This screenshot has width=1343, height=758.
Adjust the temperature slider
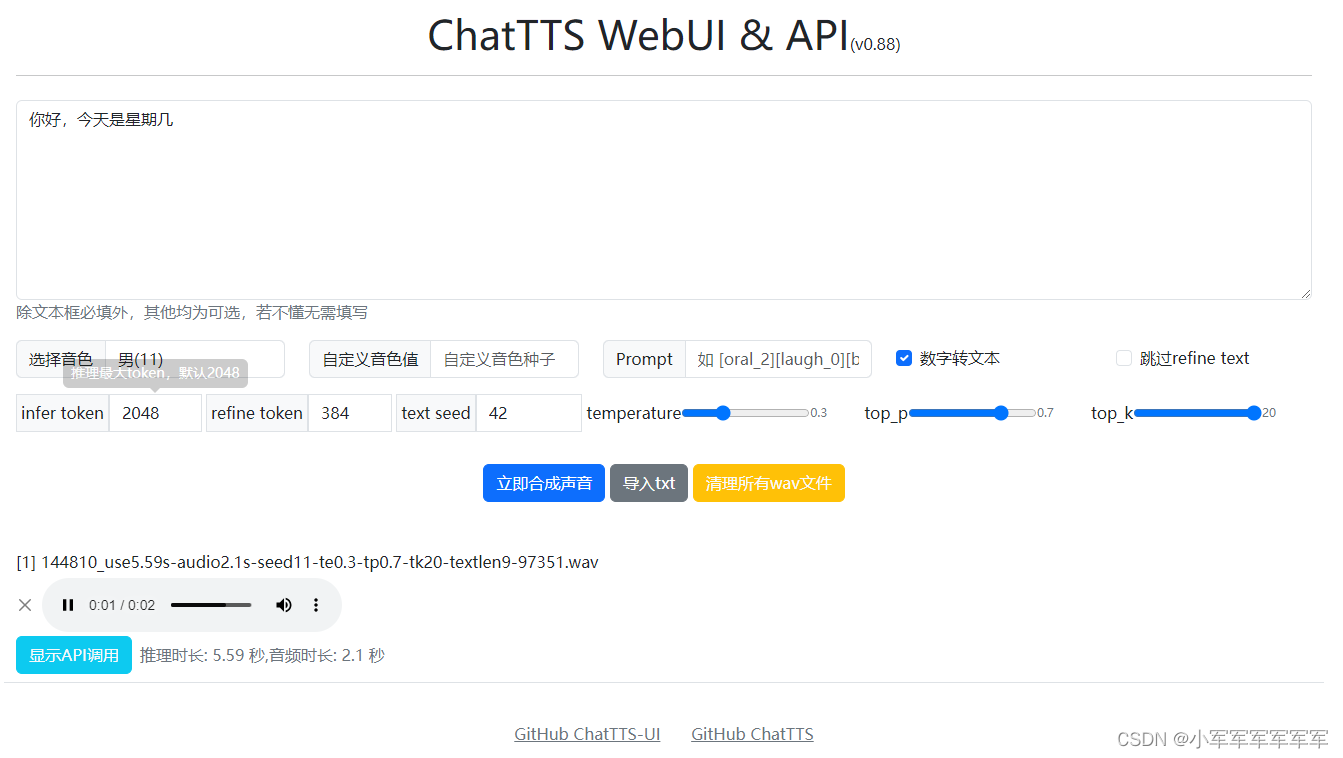pos(745,413)
